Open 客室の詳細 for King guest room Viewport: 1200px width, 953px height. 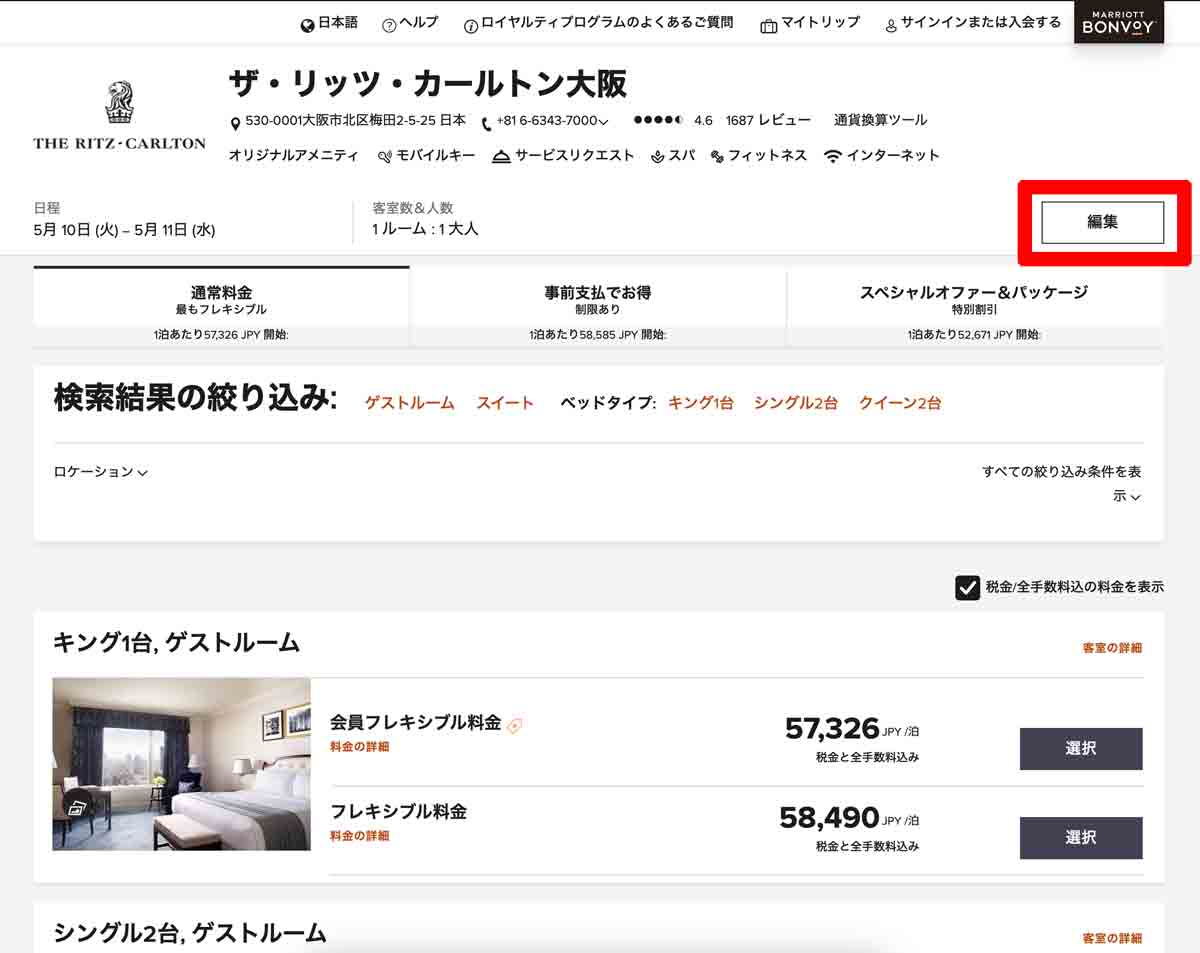1112,648
